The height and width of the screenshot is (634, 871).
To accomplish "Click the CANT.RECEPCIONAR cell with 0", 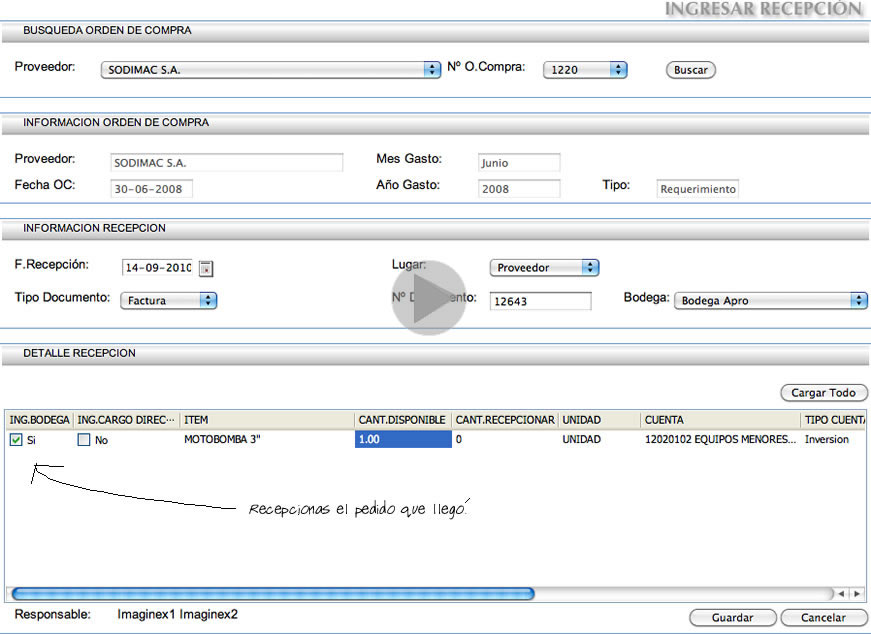I will (505, 440).
